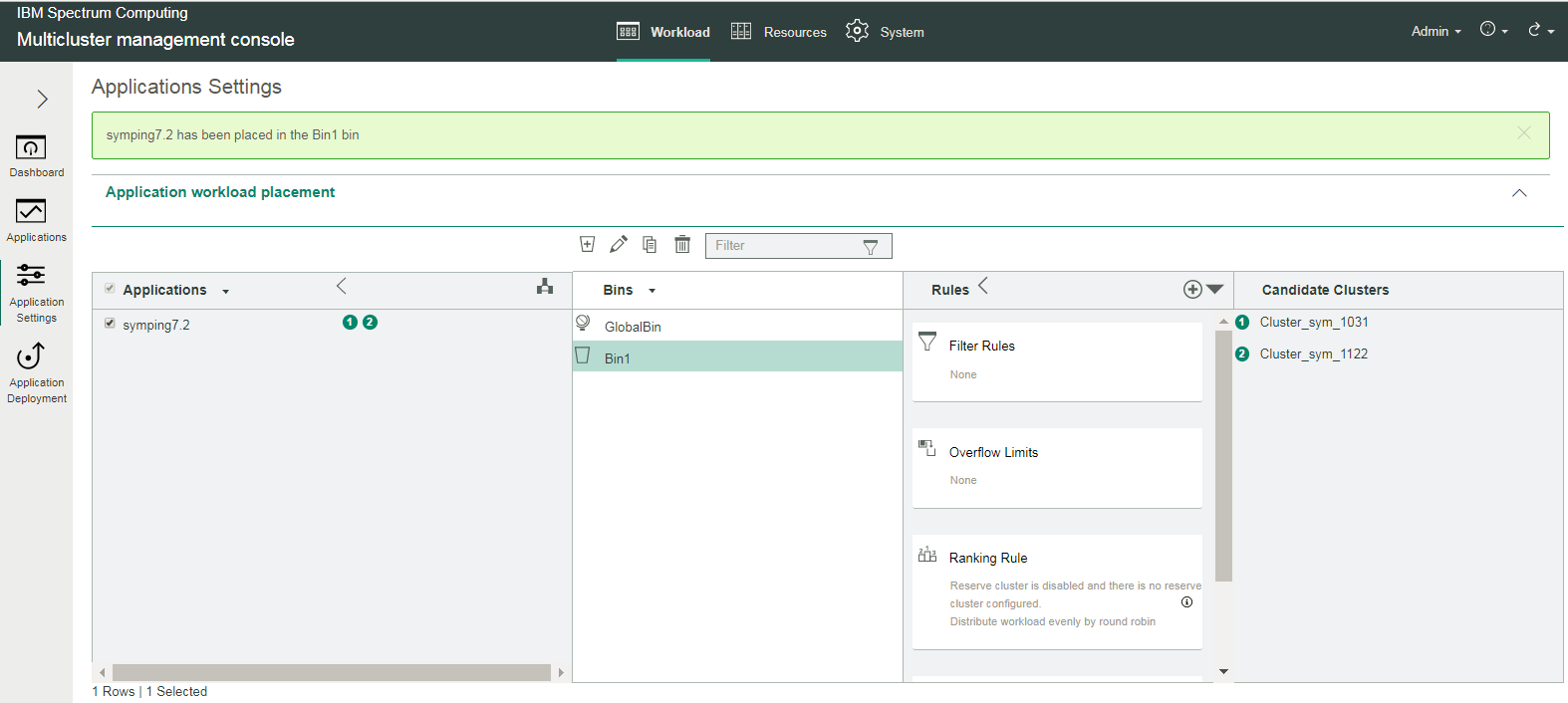Click the delete trash toolbar icon
The width and height of the screenshot is (1568, 703).
click(x=682, y=244)
